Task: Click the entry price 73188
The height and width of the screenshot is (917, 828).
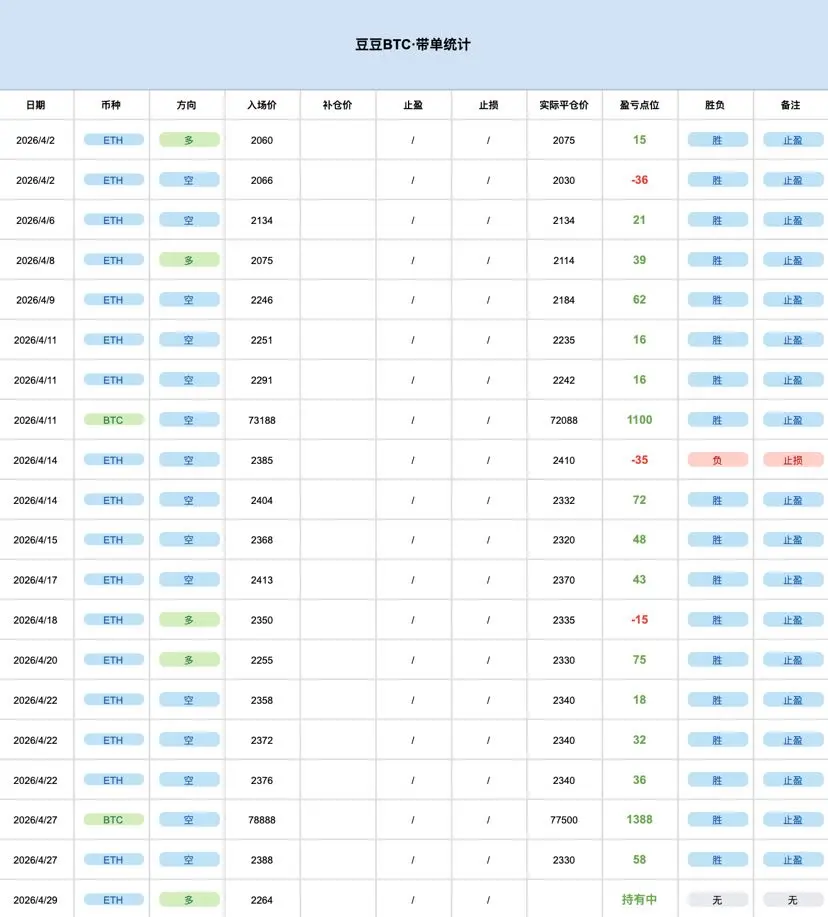Action: click(x=262, y=420)
